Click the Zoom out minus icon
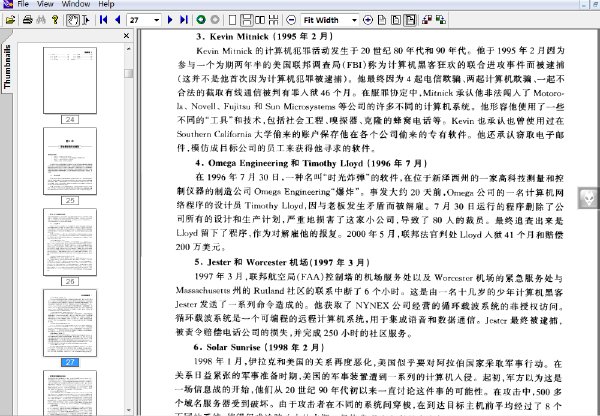This screenshot has width=600, height=416. (x=291, y=20)
